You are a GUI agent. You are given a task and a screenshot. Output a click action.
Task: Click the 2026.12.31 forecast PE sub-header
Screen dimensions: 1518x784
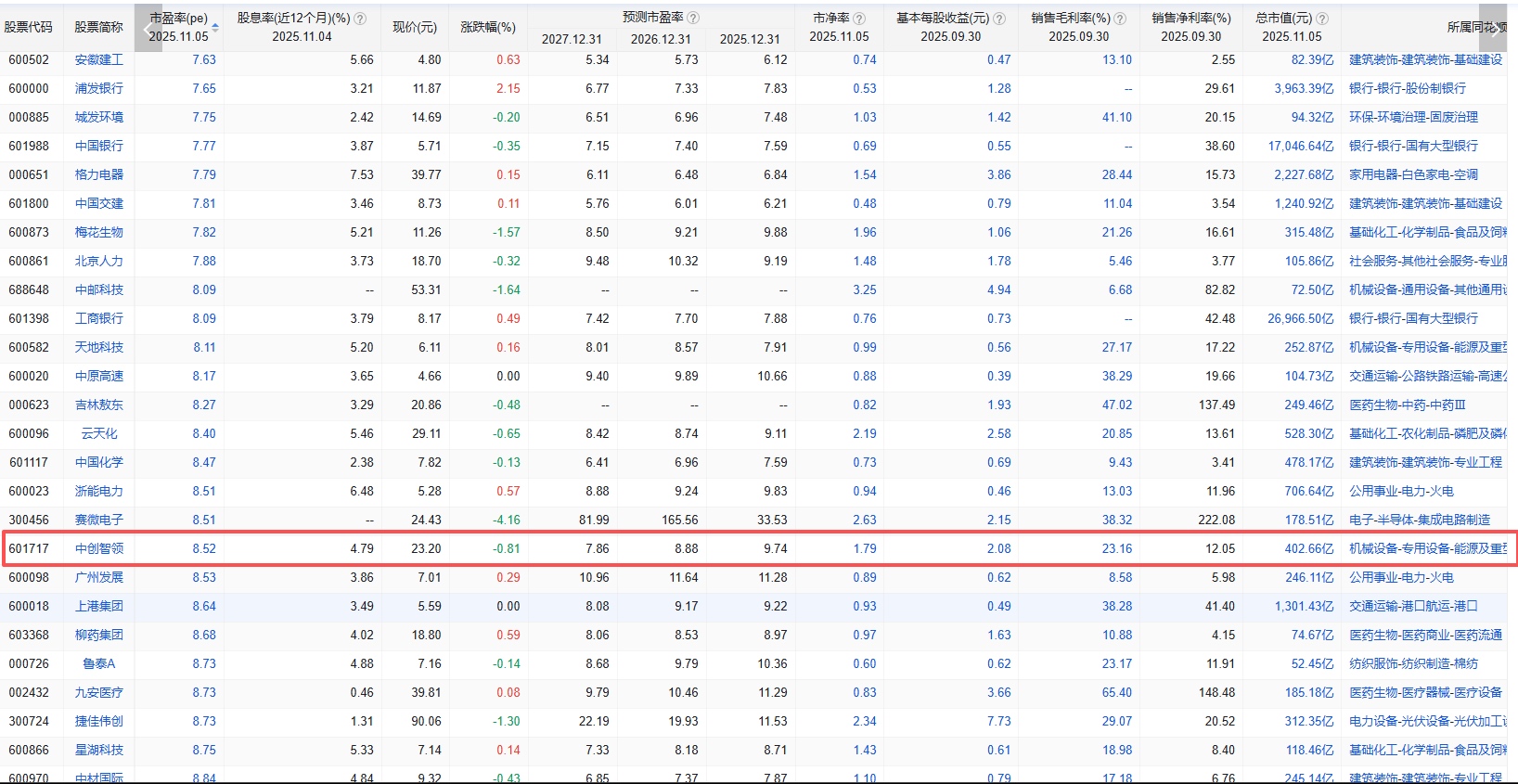(661, 39)
